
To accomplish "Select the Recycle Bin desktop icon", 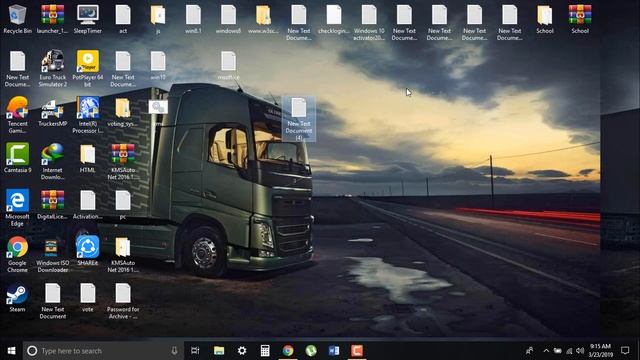I will pyautogui.click(x=17, y=19).
